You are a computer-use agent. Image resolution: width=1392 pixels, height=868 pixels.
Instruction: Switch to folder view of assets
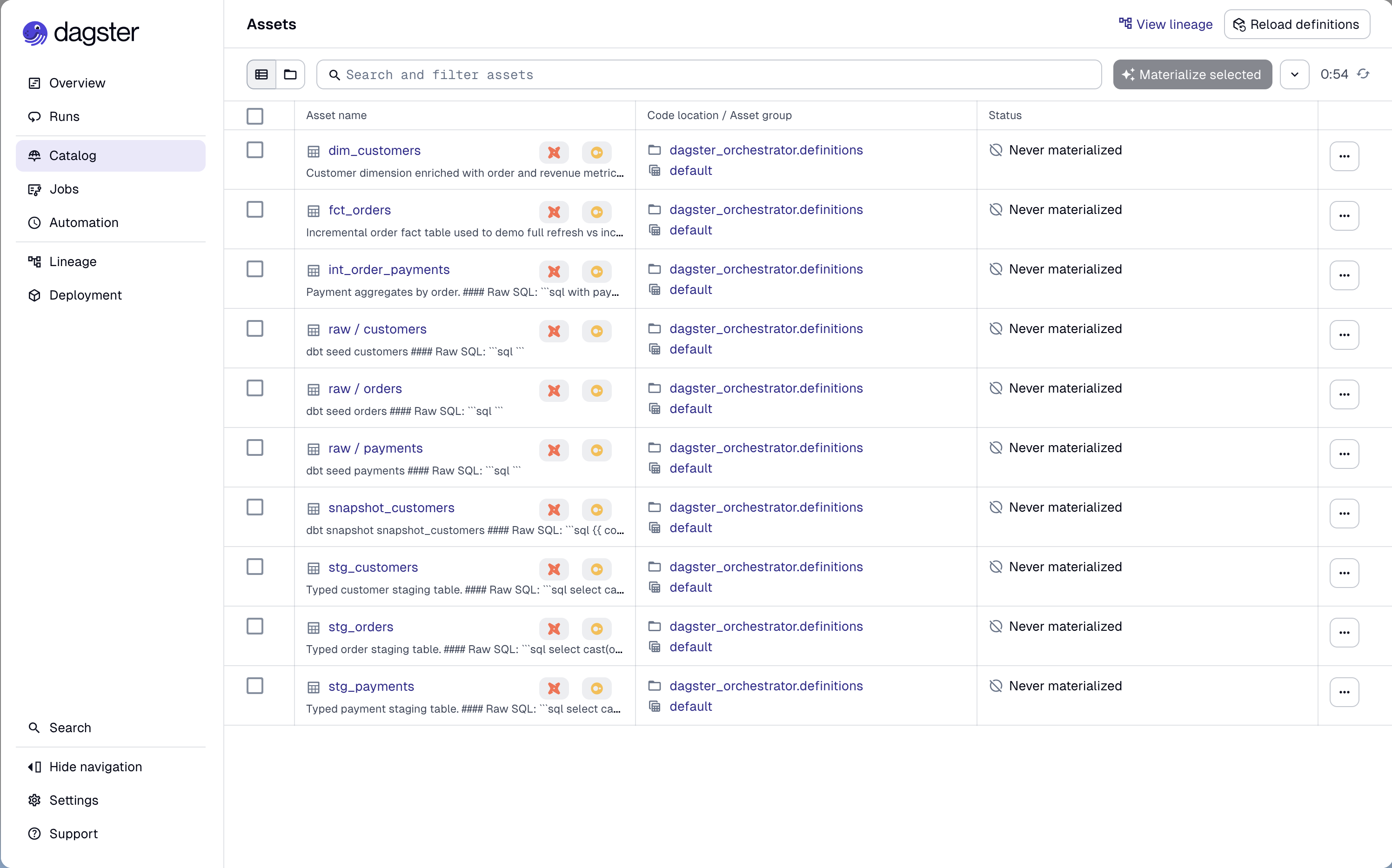pyautogui.click(x=290, y=74)
